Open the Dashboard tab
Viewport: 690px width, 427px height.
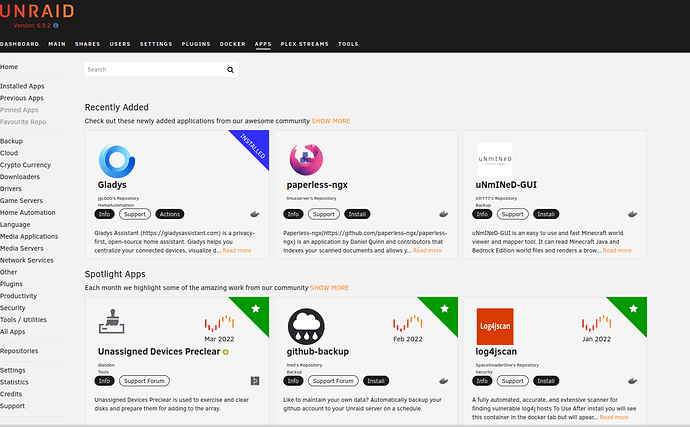(19, 44)
